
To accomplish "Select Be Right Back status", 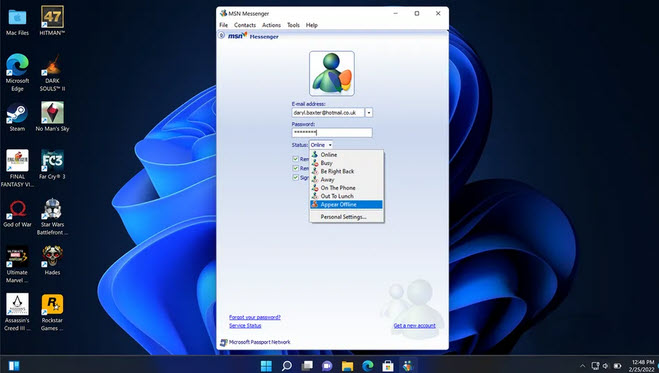I will coord(346,171).
